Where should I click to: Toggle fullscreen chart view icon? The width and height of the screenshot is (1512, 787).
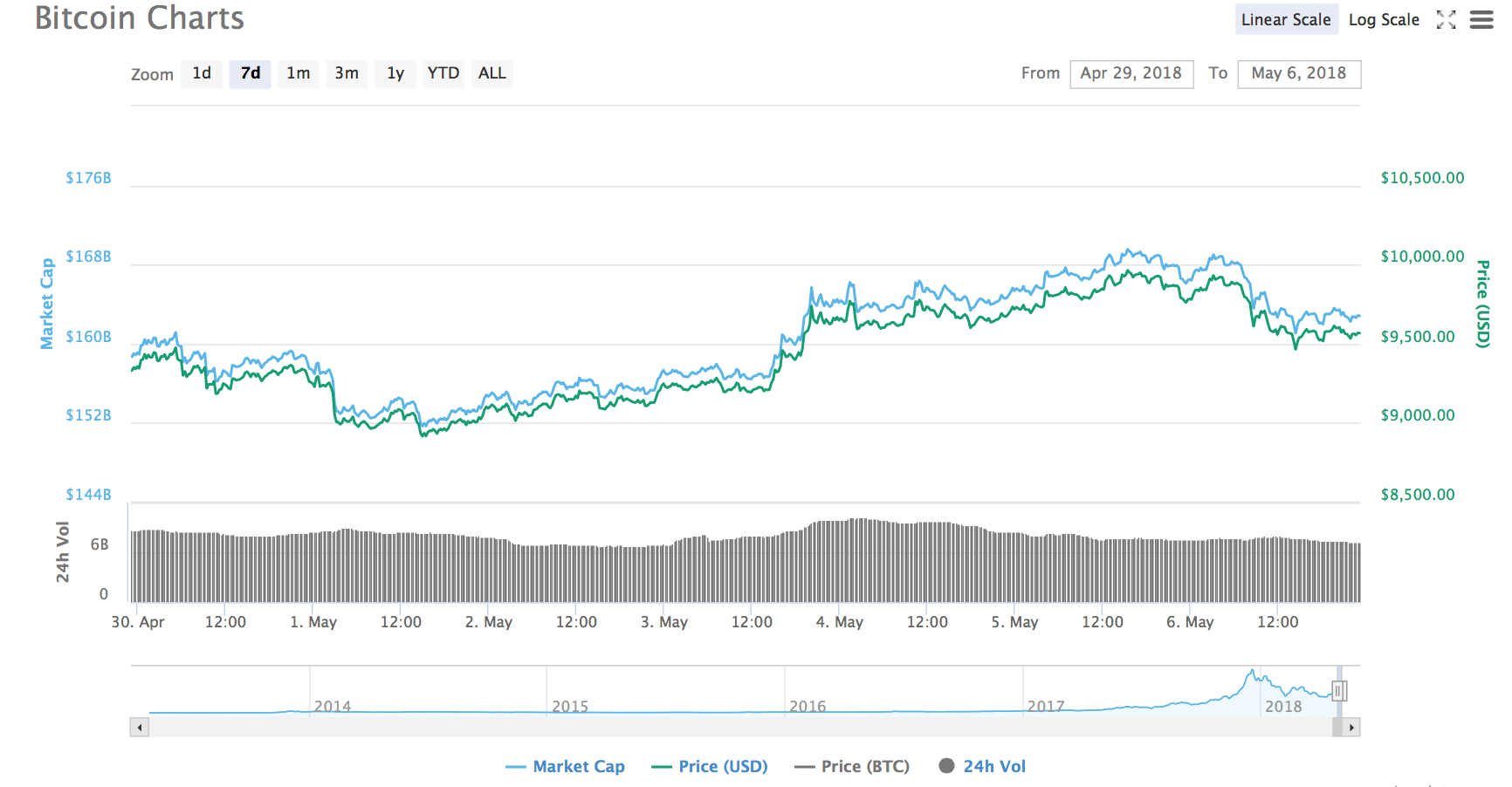pos(1446,20)
